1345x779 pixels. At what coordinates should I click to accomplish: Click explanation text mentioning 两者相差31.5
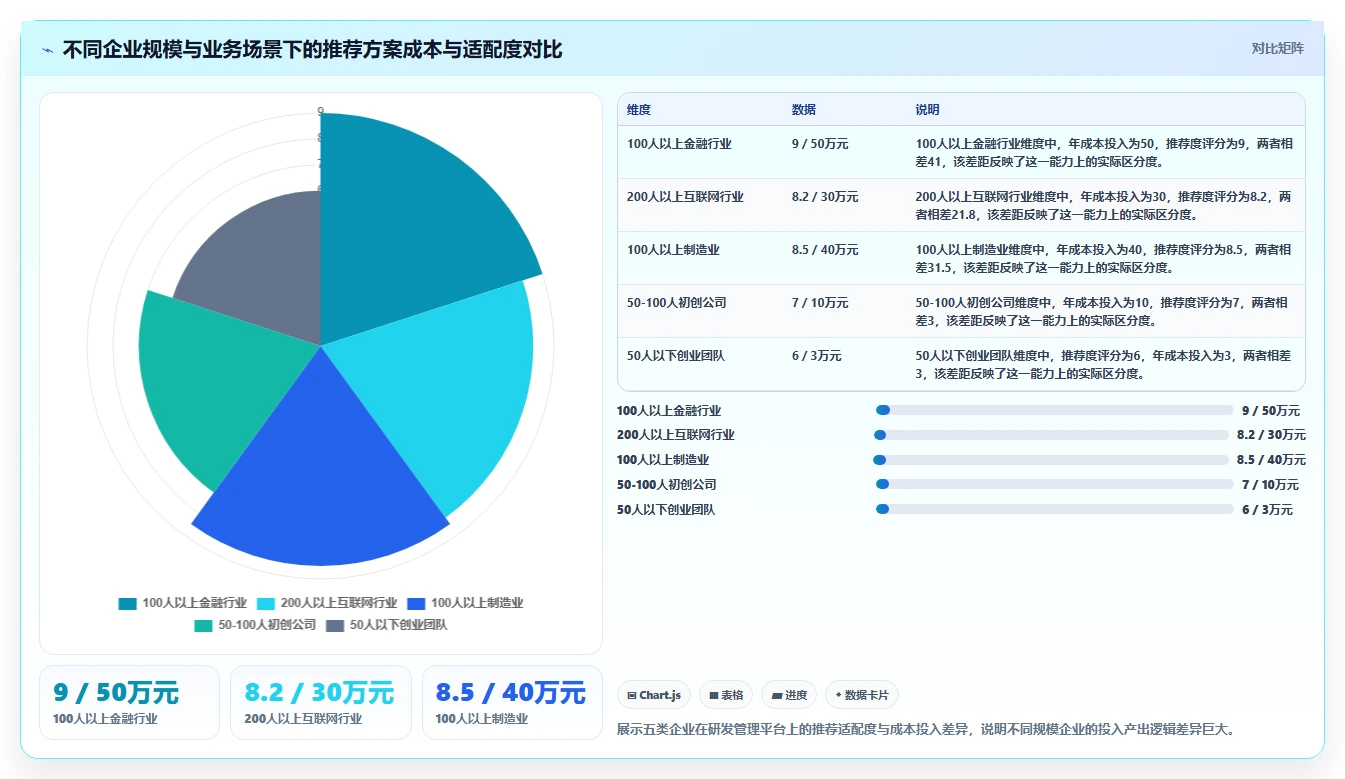[x=1103, y=258]
